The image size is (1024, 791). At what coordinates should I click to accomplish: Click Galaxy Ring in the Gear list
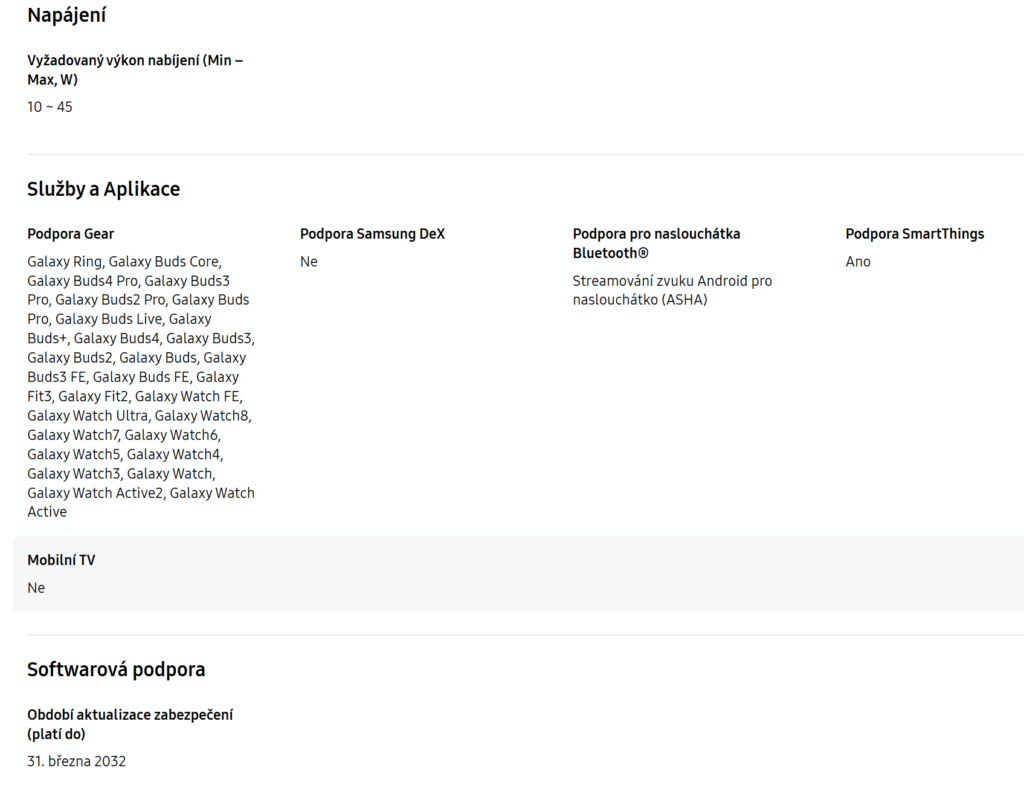[65, 262]
